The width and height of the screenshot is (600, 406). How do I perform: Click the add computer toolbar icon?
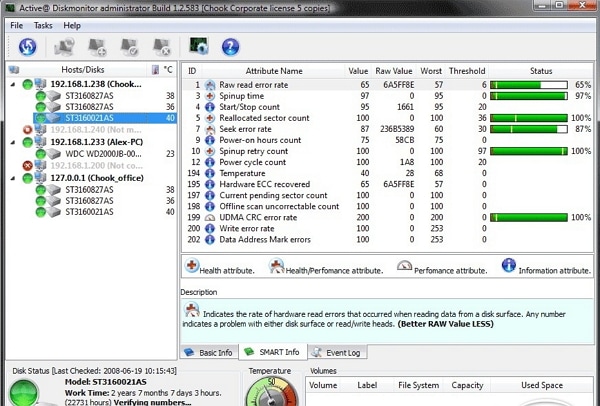click(97, 47)
